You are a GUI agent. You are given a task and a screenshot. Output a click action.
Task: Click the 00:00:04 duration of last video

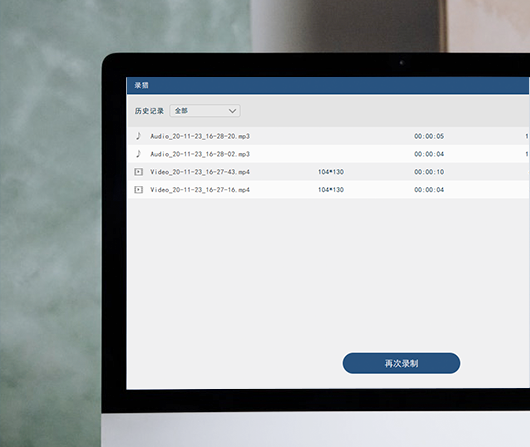pos(429,190)
